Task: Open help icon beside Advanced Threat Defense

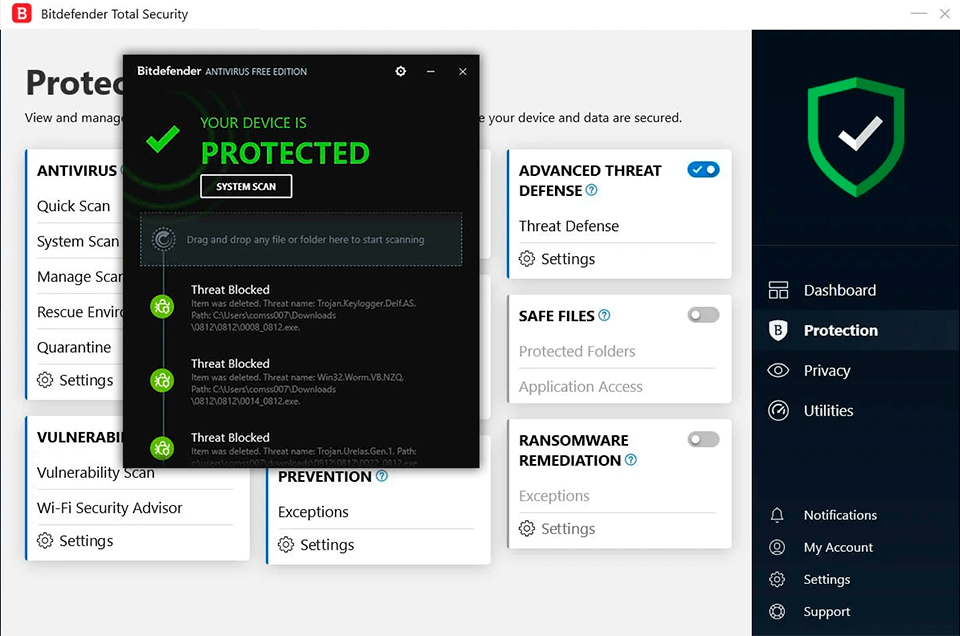Action: pos(591,190)
